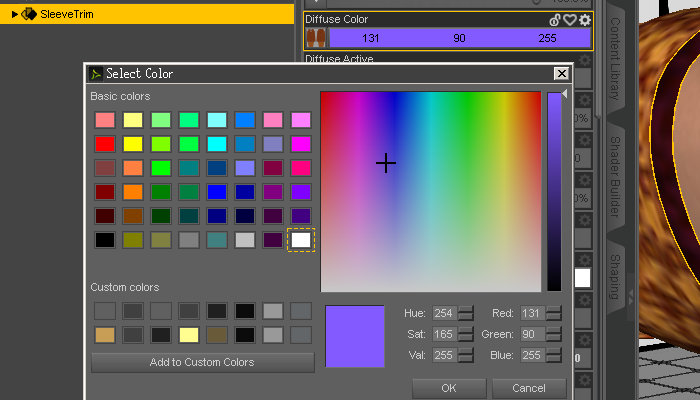700x400 pixels.
Task: Click in the hue saturation color field
Action: point(431,192)
